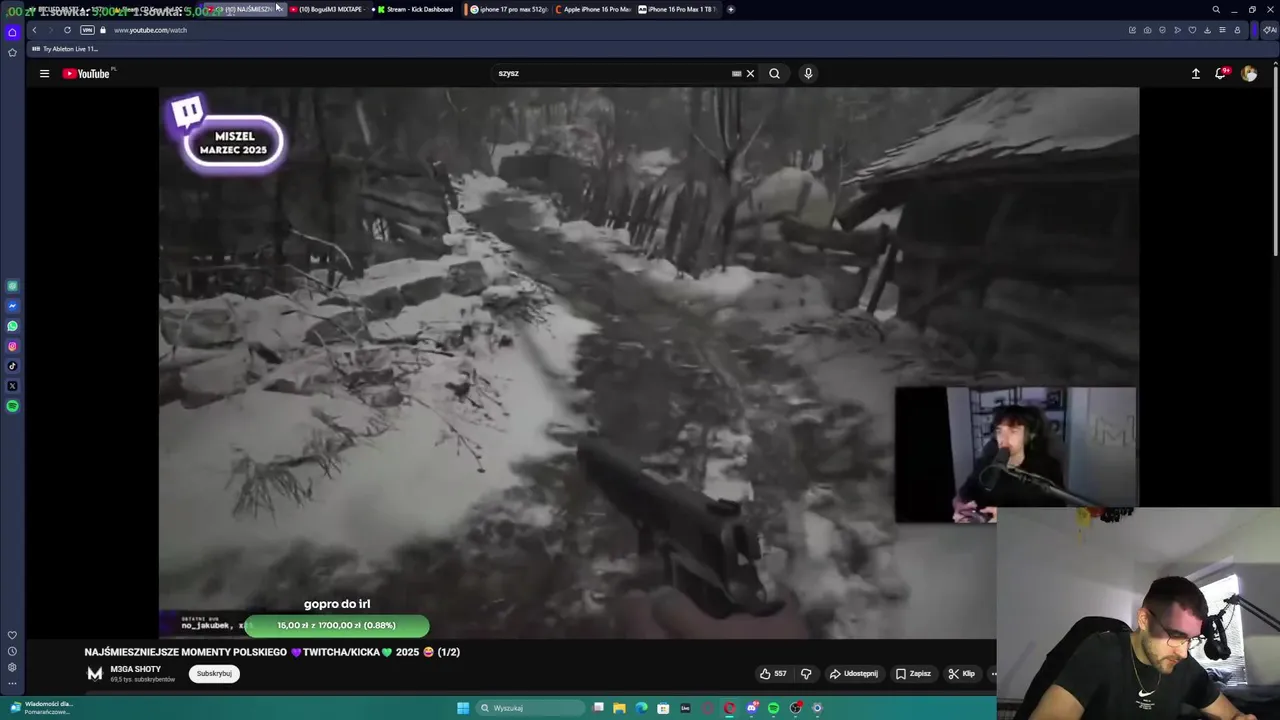
Task: Click the toolbar heart pinboard icon
Action: coord(1192,30)
